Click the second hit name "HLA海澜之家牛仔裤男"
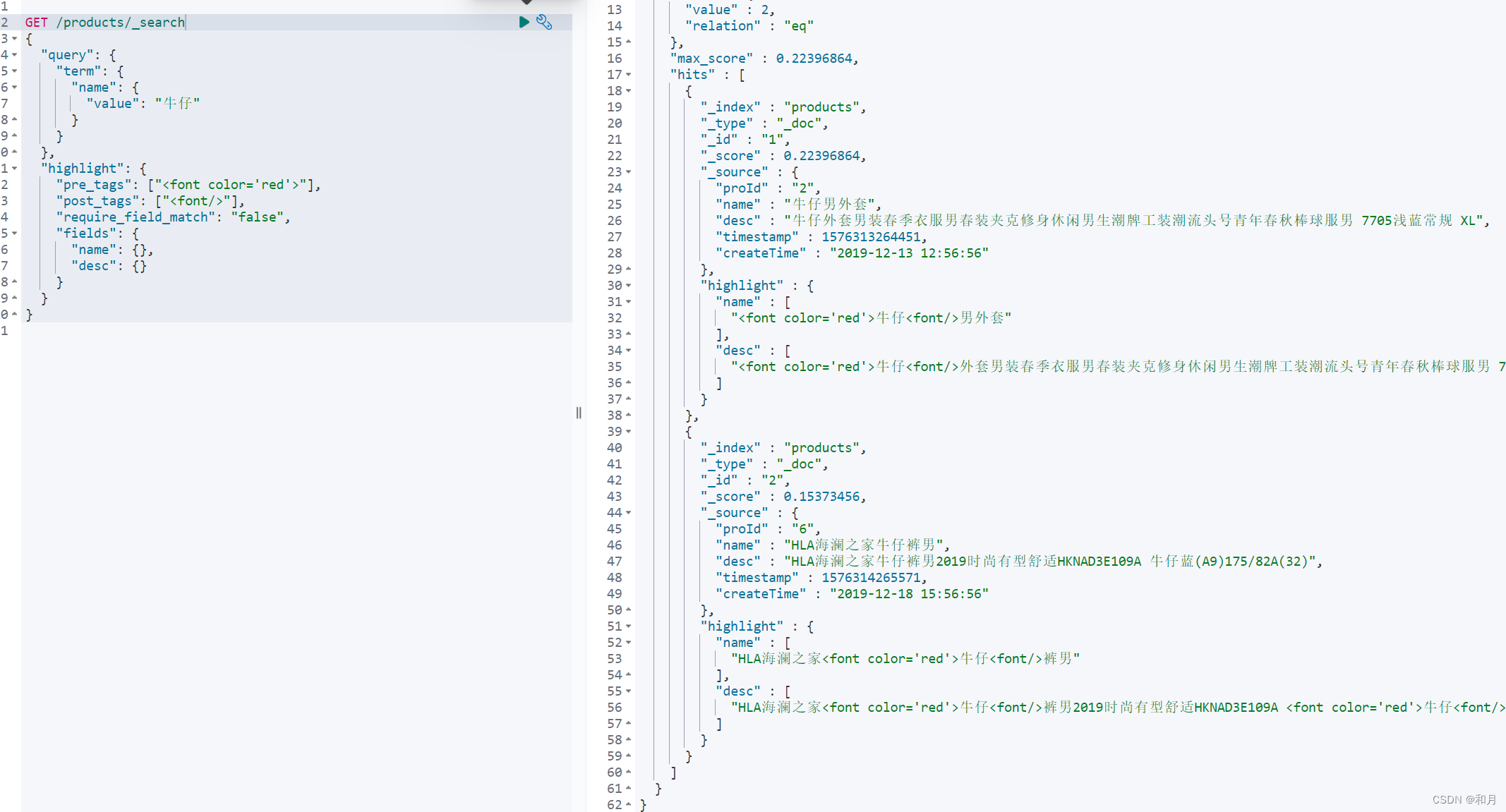 tap(864, 545)
